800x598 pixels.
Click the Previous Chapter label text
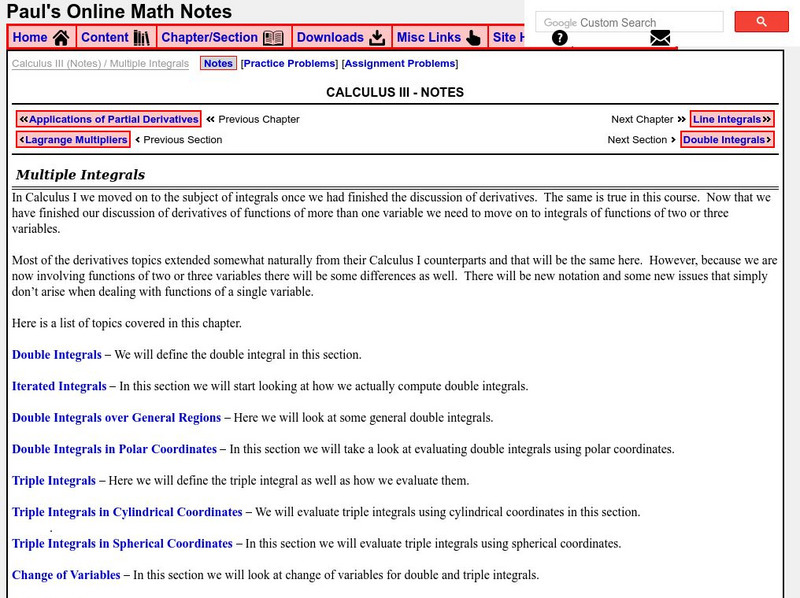[x=259, y=119]
